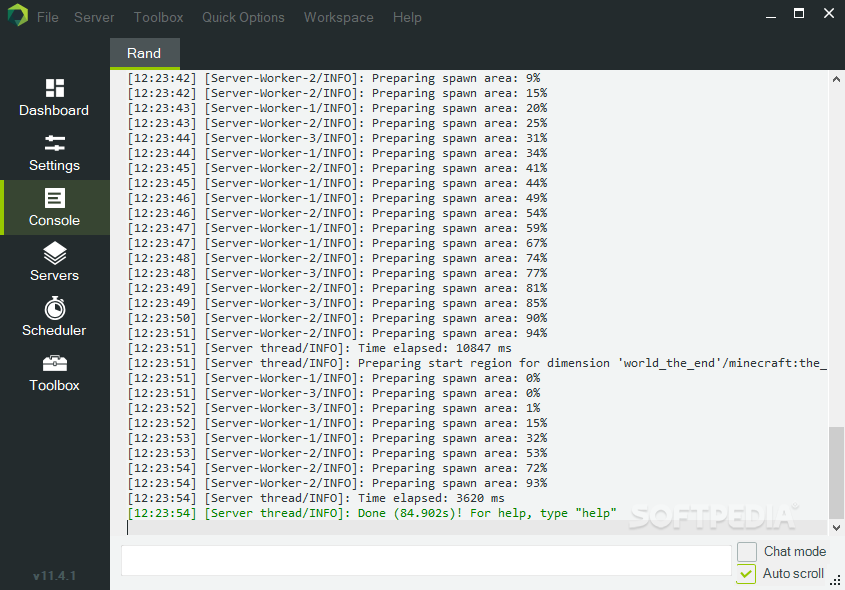Viewport: 845px width, 590px height.
Task: Open the Workspace menu
Action: [338, 17]
